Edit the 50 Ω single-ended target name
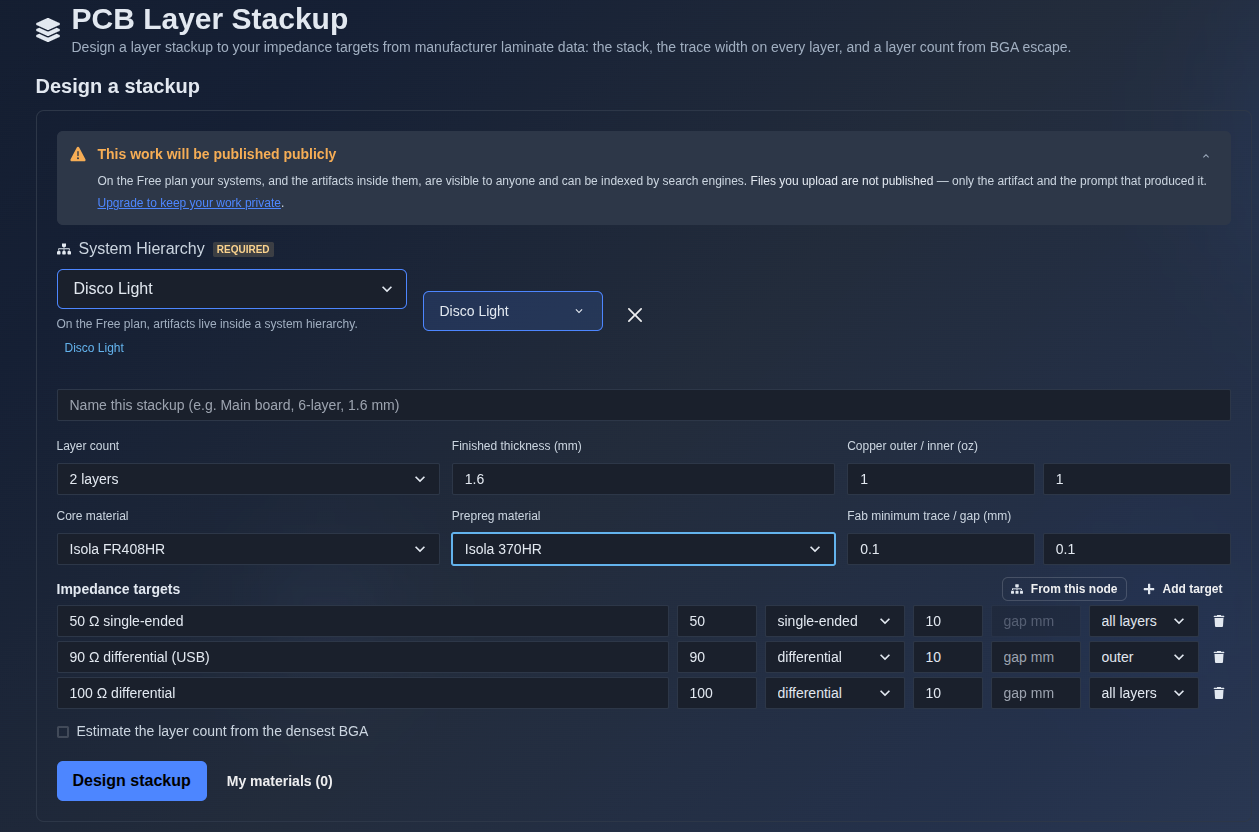 click(x=363, y=621)
